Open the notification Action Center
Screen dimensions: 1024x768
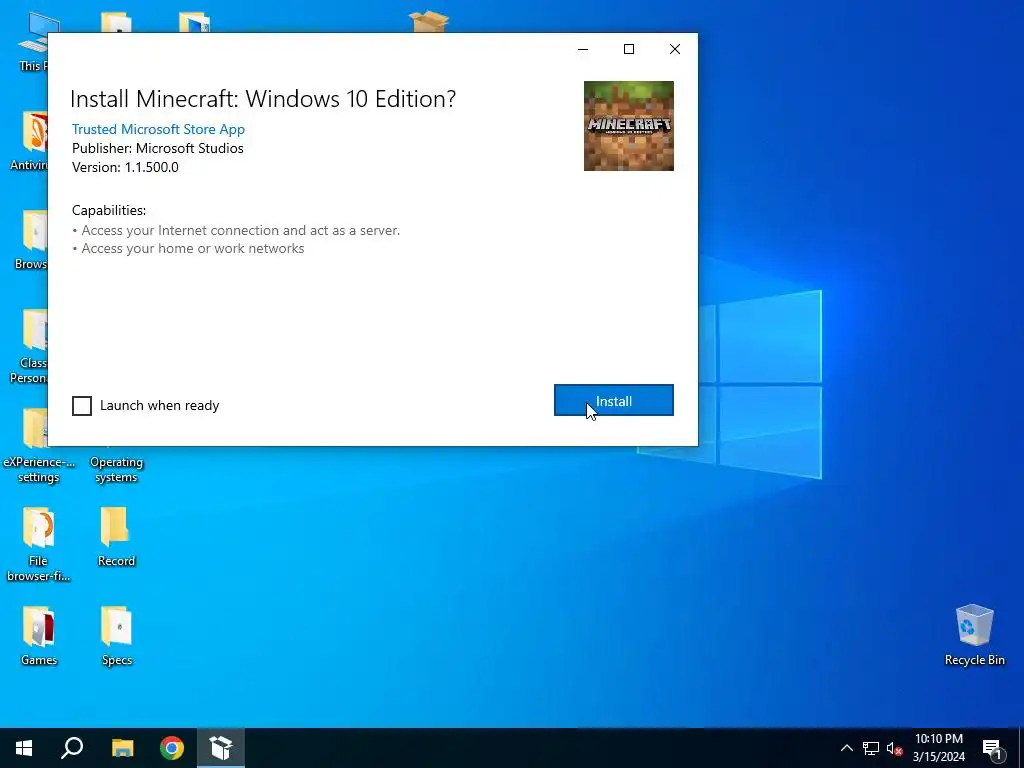991,748
